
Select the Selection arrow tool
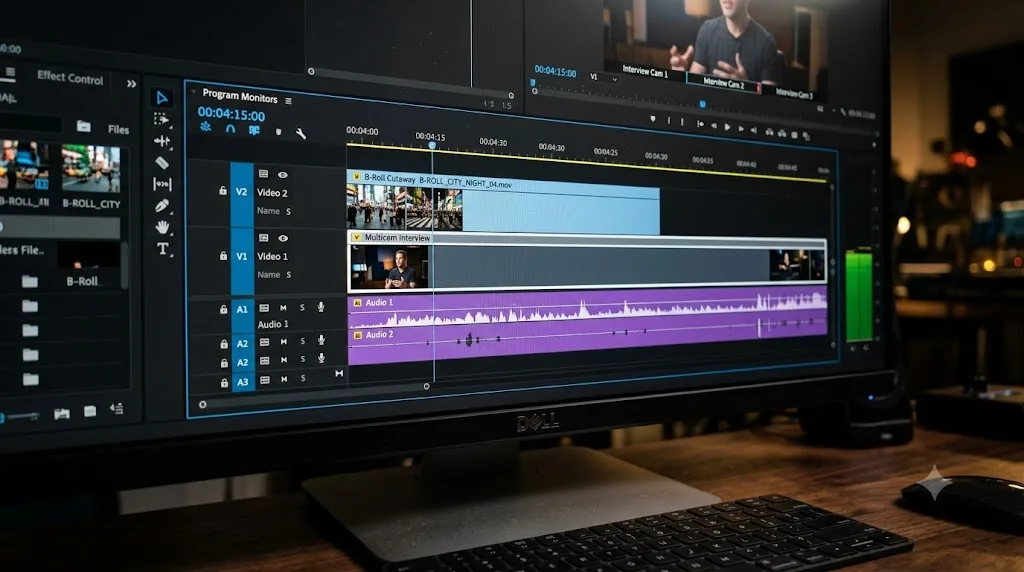pos(161,98)
